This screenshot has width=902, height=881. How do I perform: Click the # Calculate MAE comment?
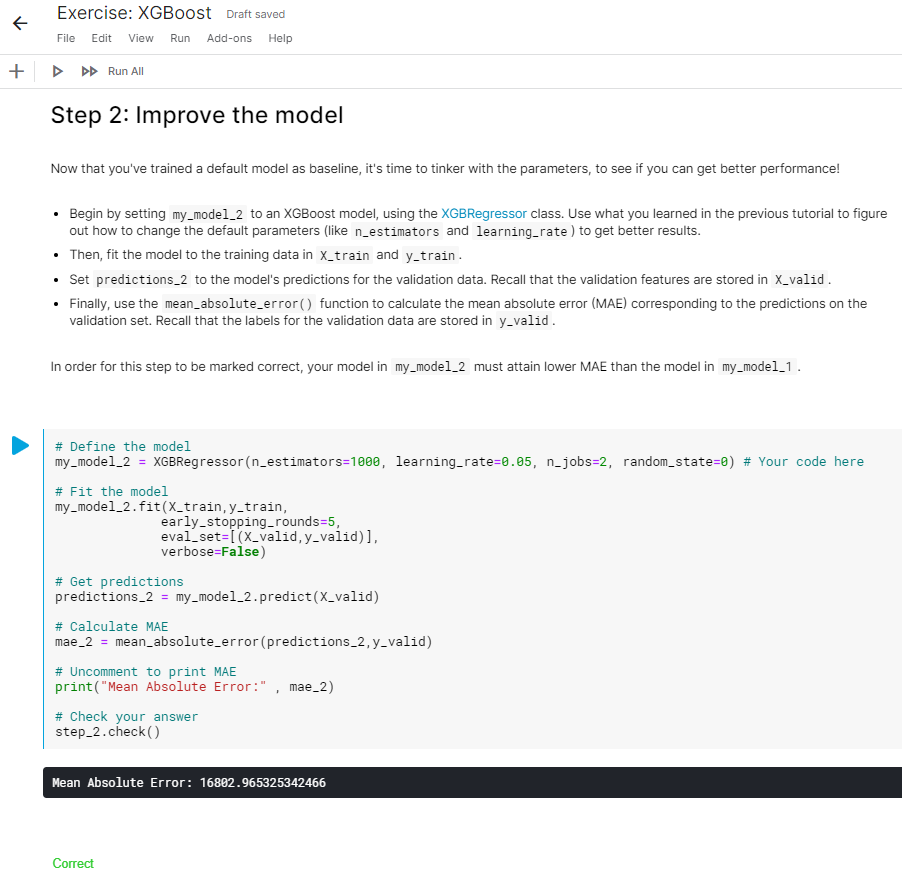(x=112, y=627)
